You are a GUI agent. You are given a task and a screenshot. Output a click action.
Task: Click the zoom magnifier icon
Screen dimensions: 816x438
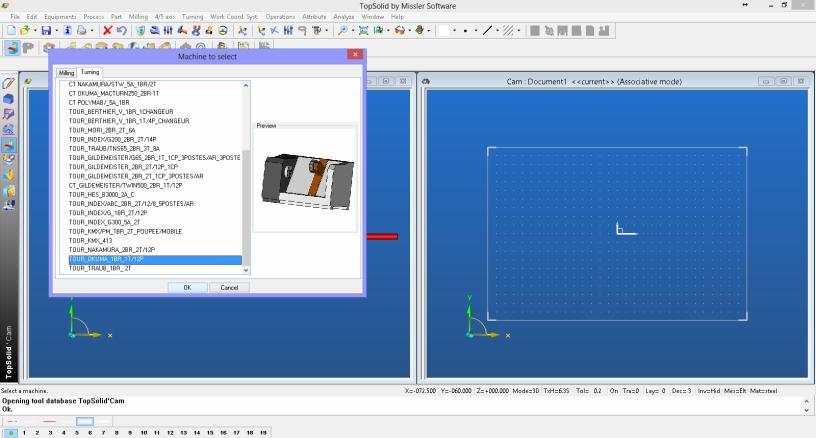click(342, 31)
